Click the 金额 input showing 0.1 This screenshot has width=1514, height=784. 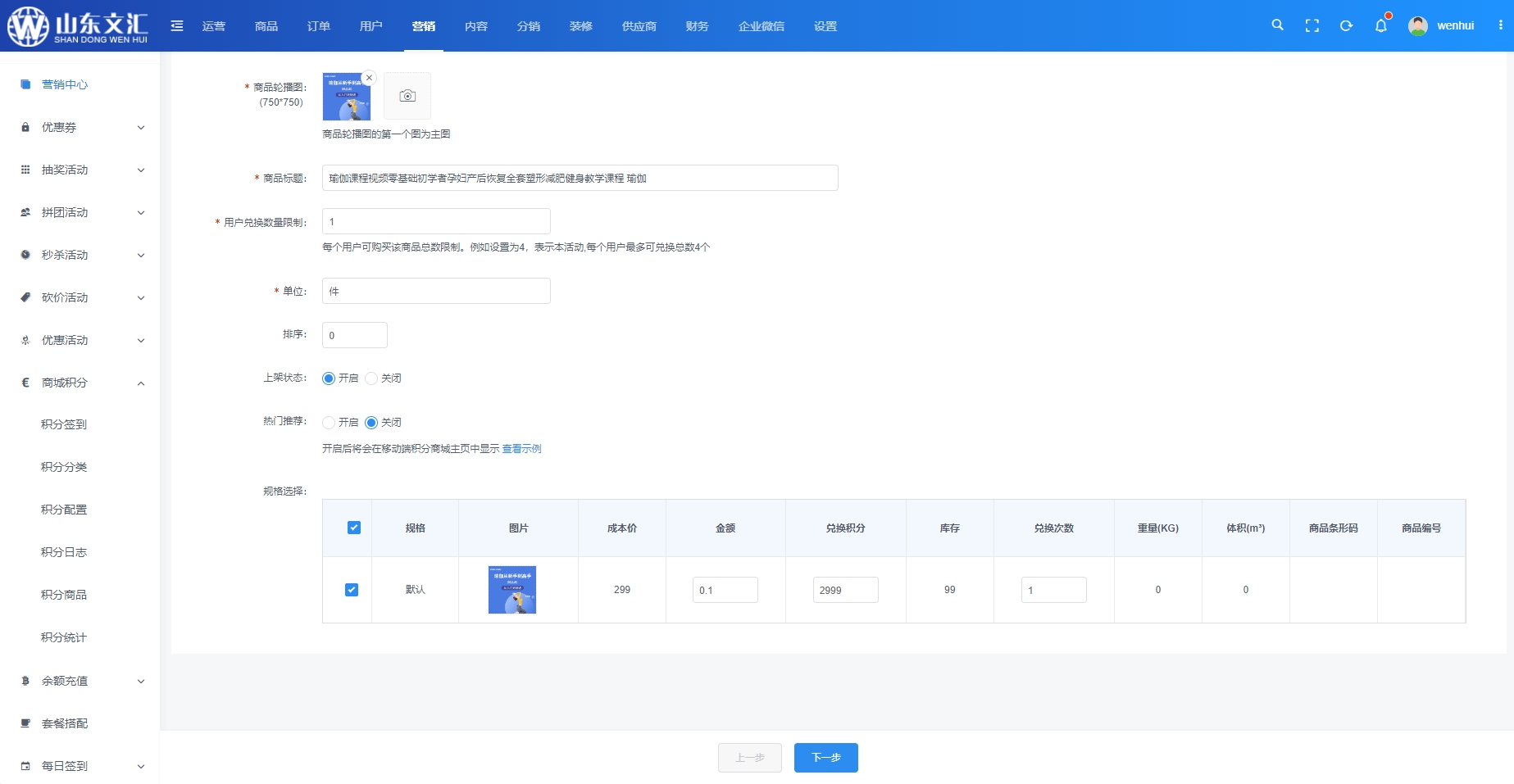[725, 590]
